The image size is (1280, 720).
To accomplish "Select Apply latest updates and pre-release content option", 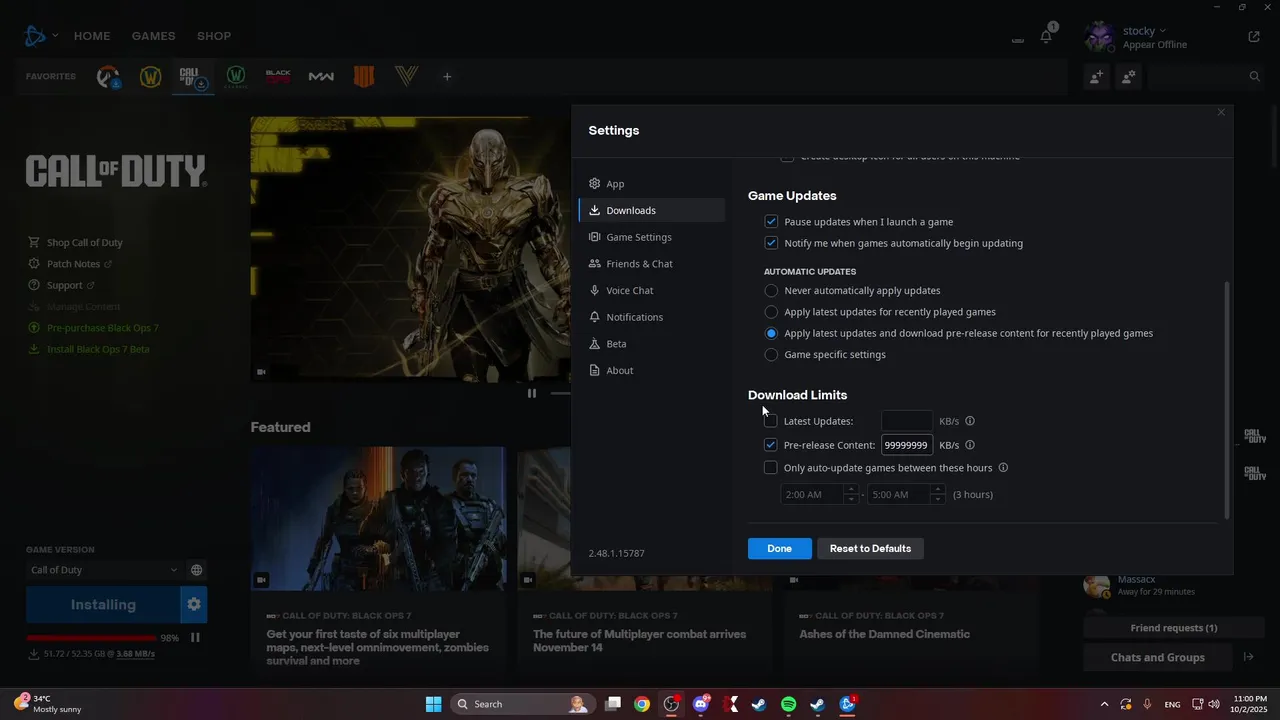I will pos(771,333).
